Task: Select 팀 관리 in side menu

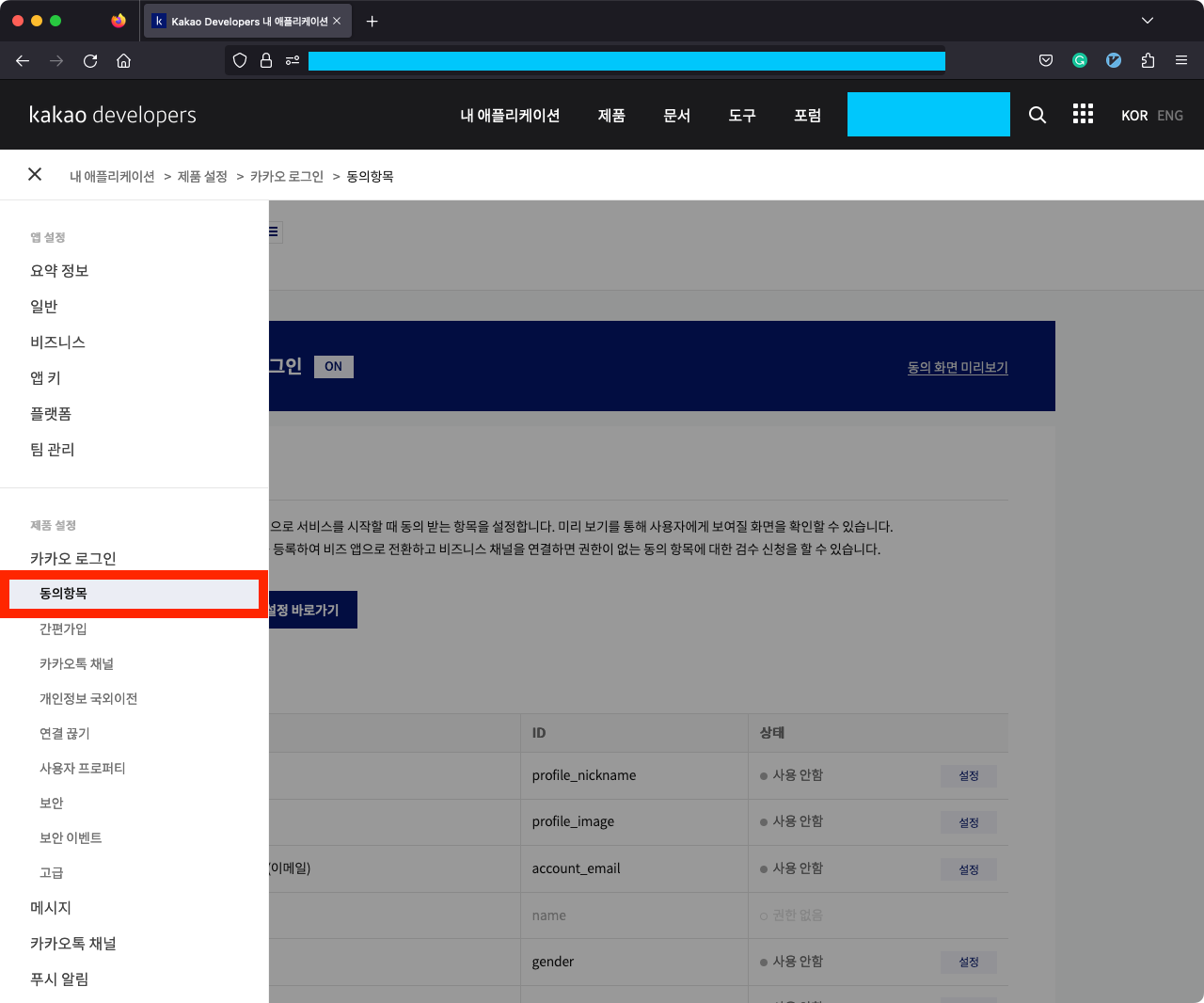Action: coord(53,450)
